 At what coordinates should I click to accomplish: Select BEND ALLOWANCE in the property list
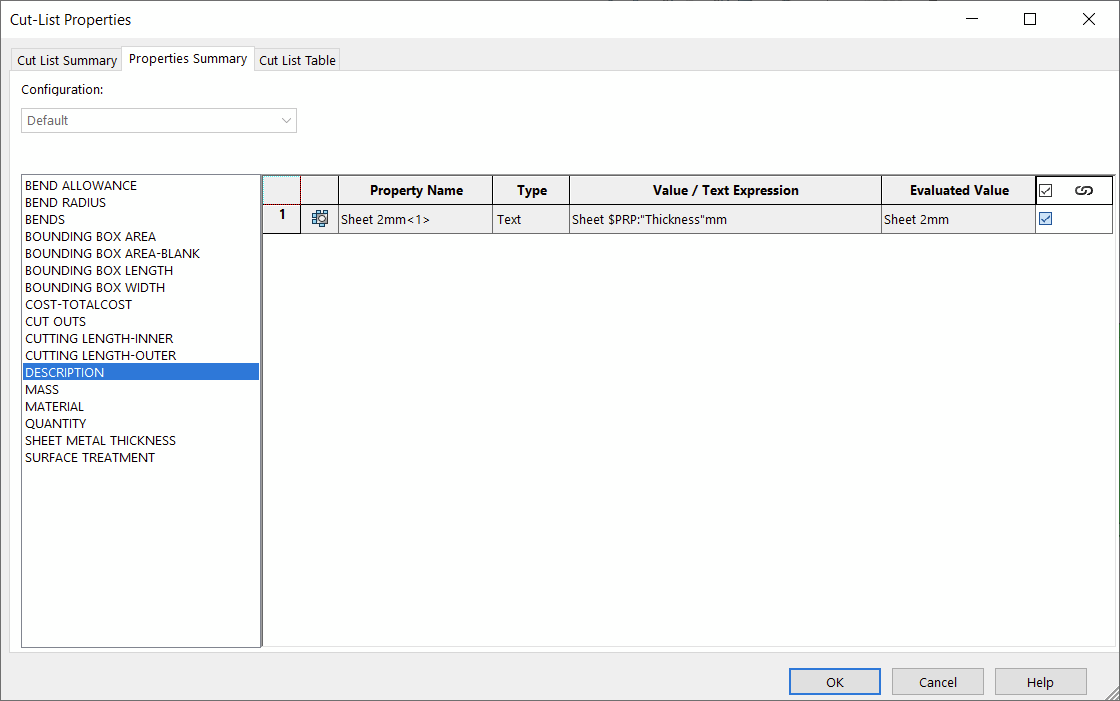141,185
